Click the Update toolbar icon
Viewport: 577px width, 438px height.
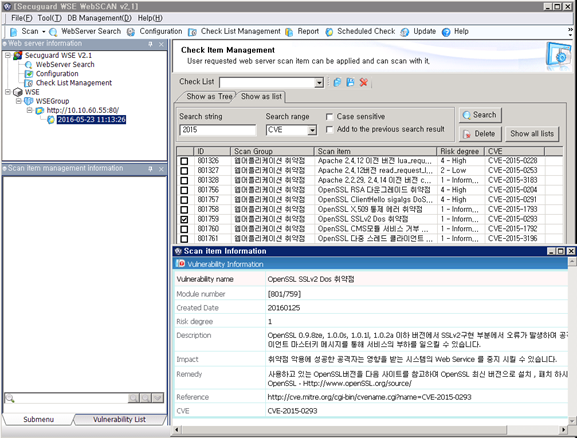coord(404,32)
